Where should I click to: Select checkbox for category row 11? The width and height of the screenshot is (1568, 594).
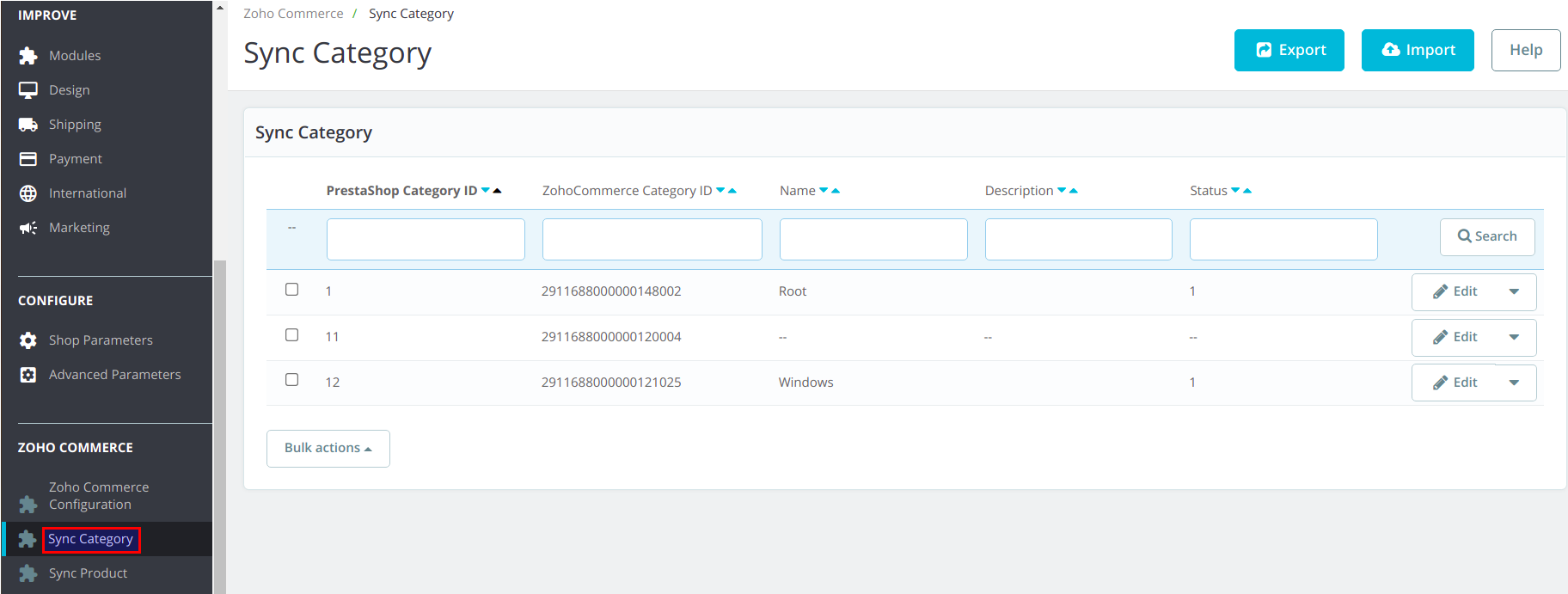[292, 335]
